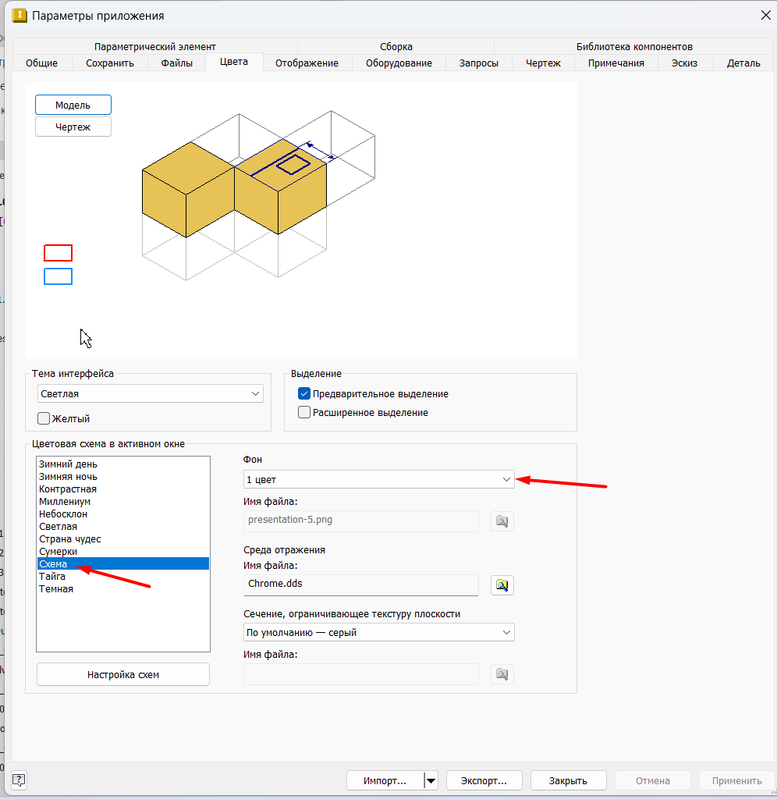
Task: Click the Настройка схем button
Action: pos(123,674)
